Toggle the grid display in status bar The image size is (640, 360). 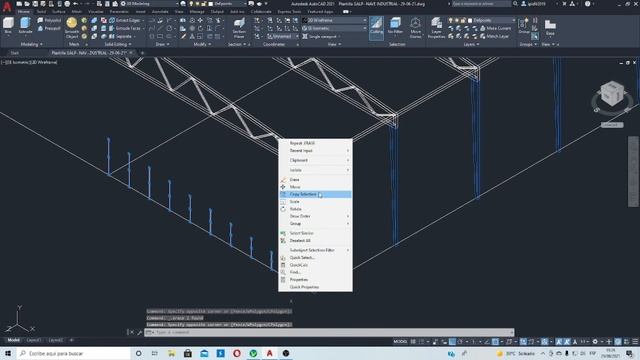[x=413, y=342]
